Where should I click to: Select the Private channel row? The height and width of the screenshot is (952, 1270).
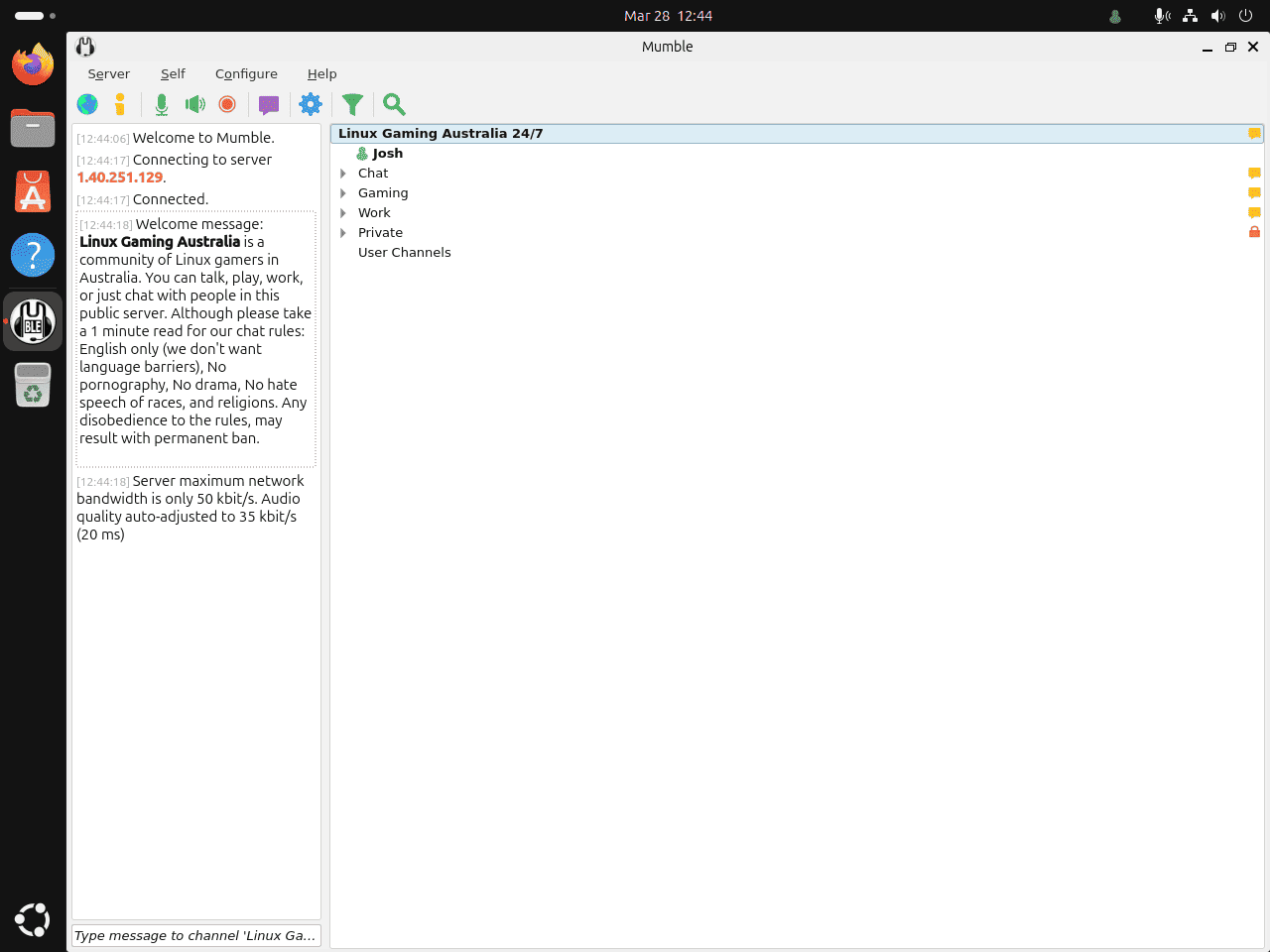[x=797, y=233]
